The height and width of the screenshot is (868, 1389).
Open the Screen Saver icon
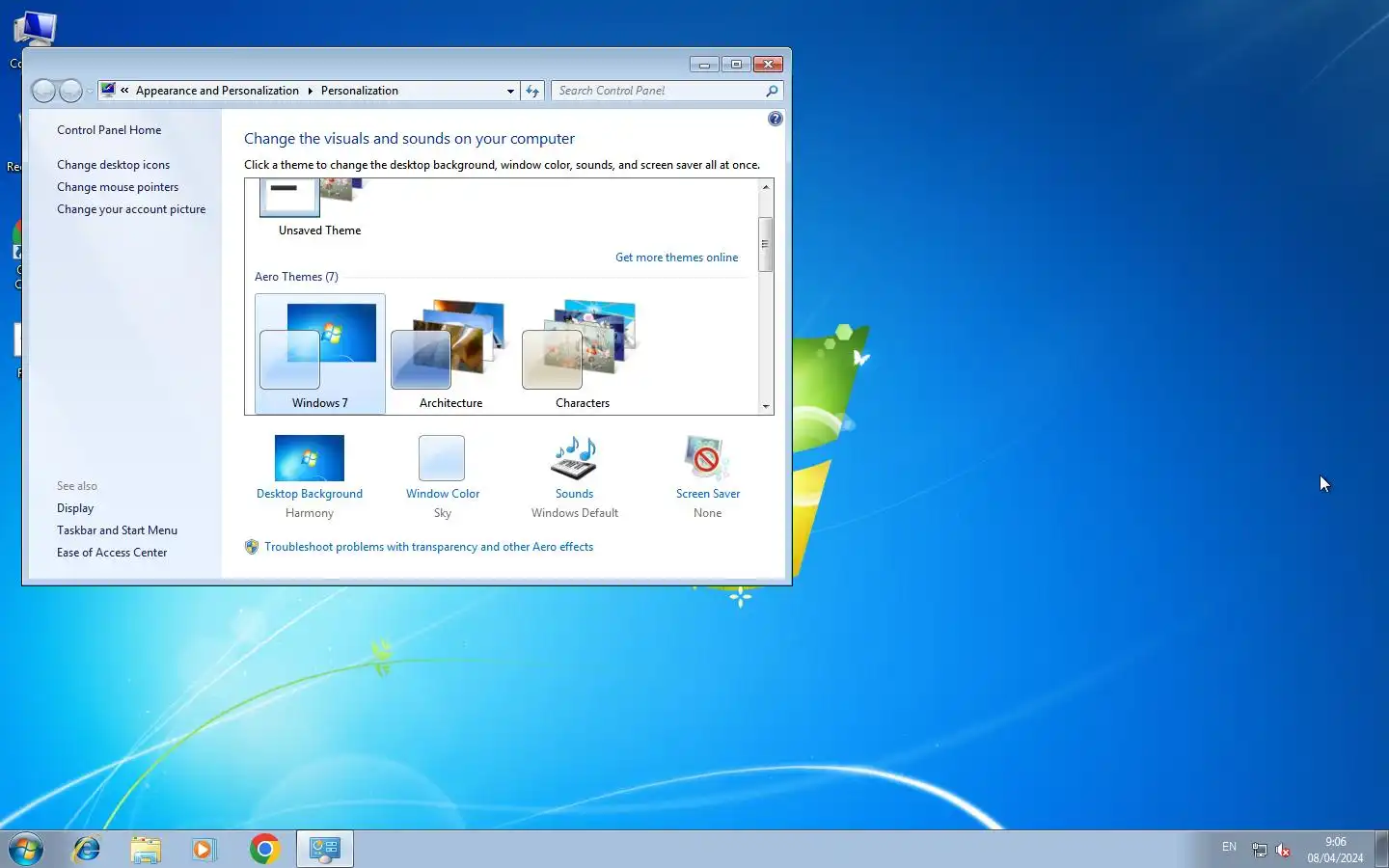[707, 457]
